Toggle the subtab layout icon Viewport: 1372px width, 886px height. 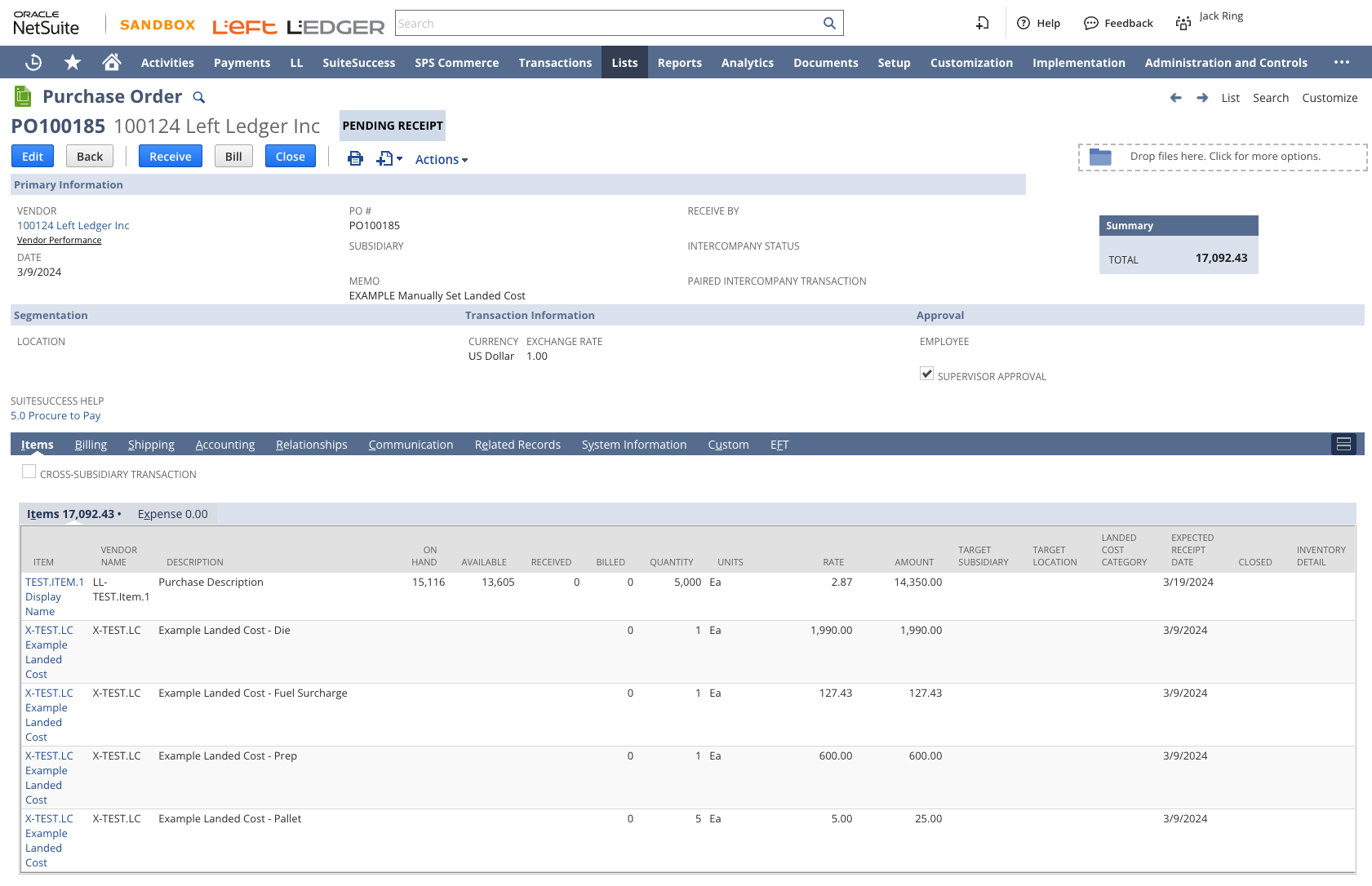pyautogui.click(x=1343, y=444)
